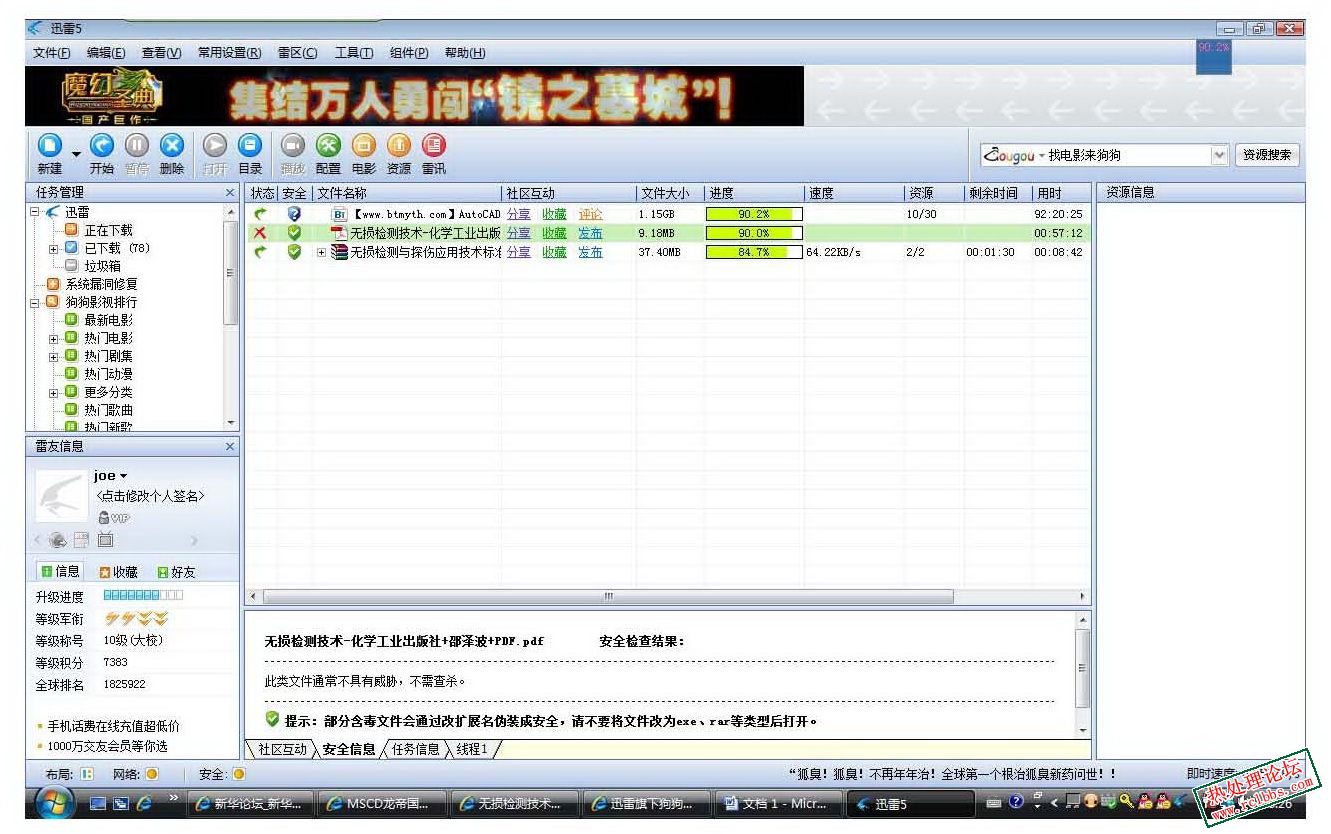
Task: Open settings with the 配置 icon
Action: point(328,146)
